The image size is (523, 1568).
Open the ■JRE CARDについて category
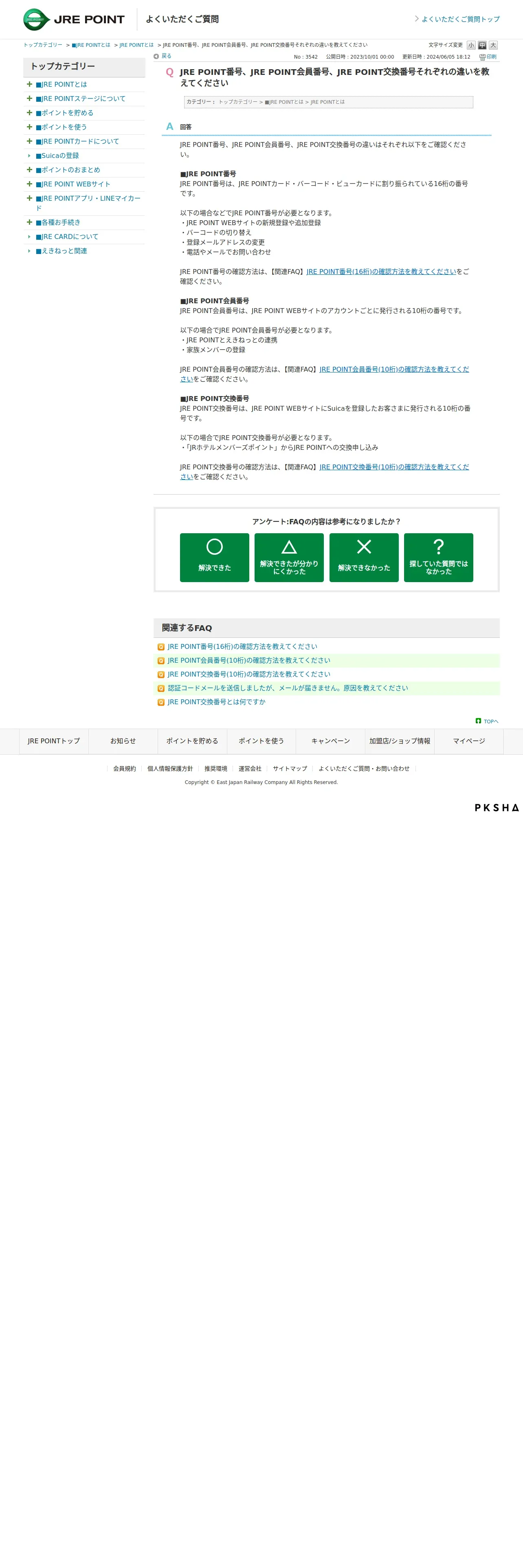coord(67,237)
